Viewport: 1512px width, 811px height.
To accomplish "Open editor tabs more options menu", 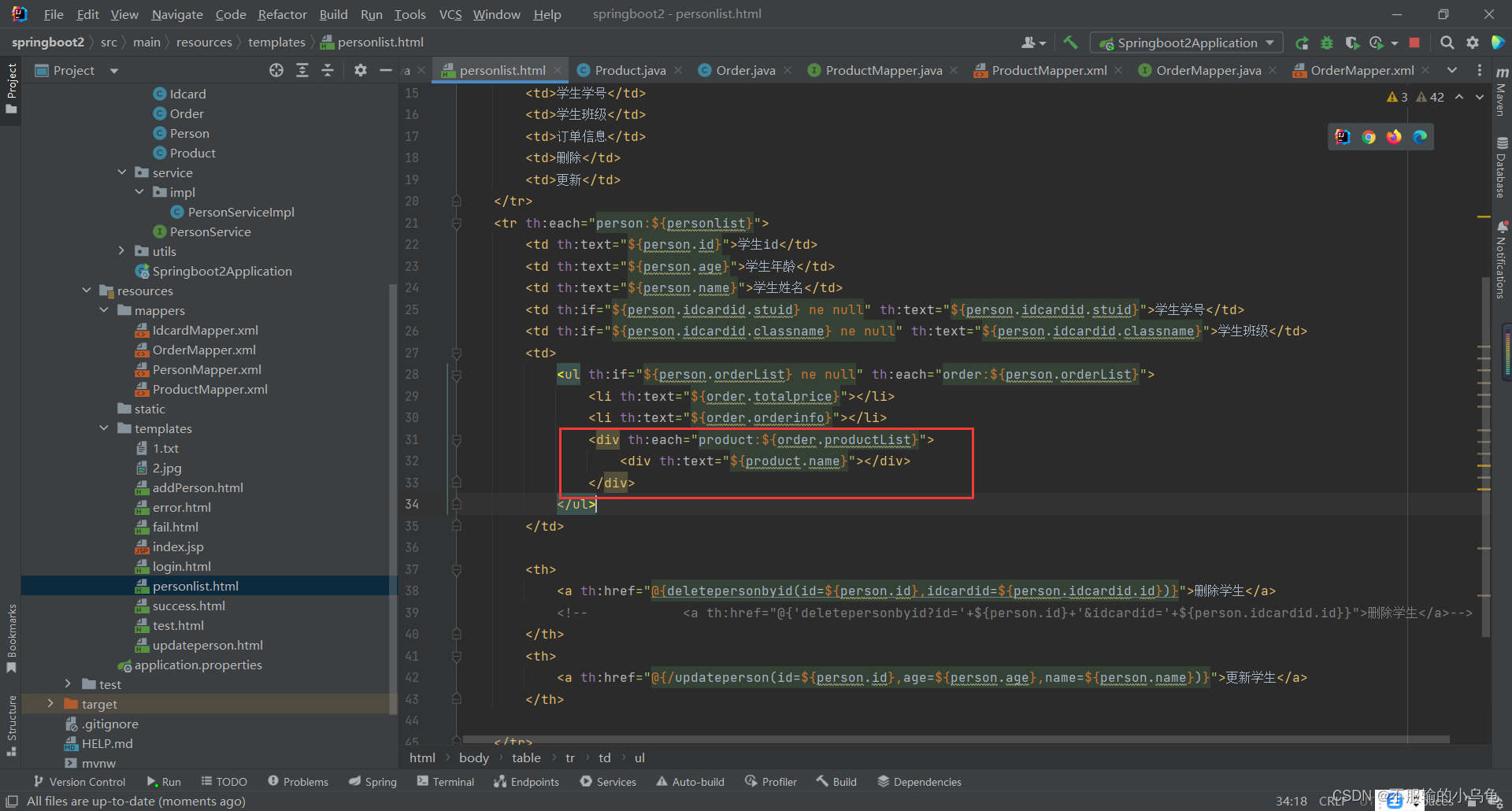I will tap(1479, 70).
